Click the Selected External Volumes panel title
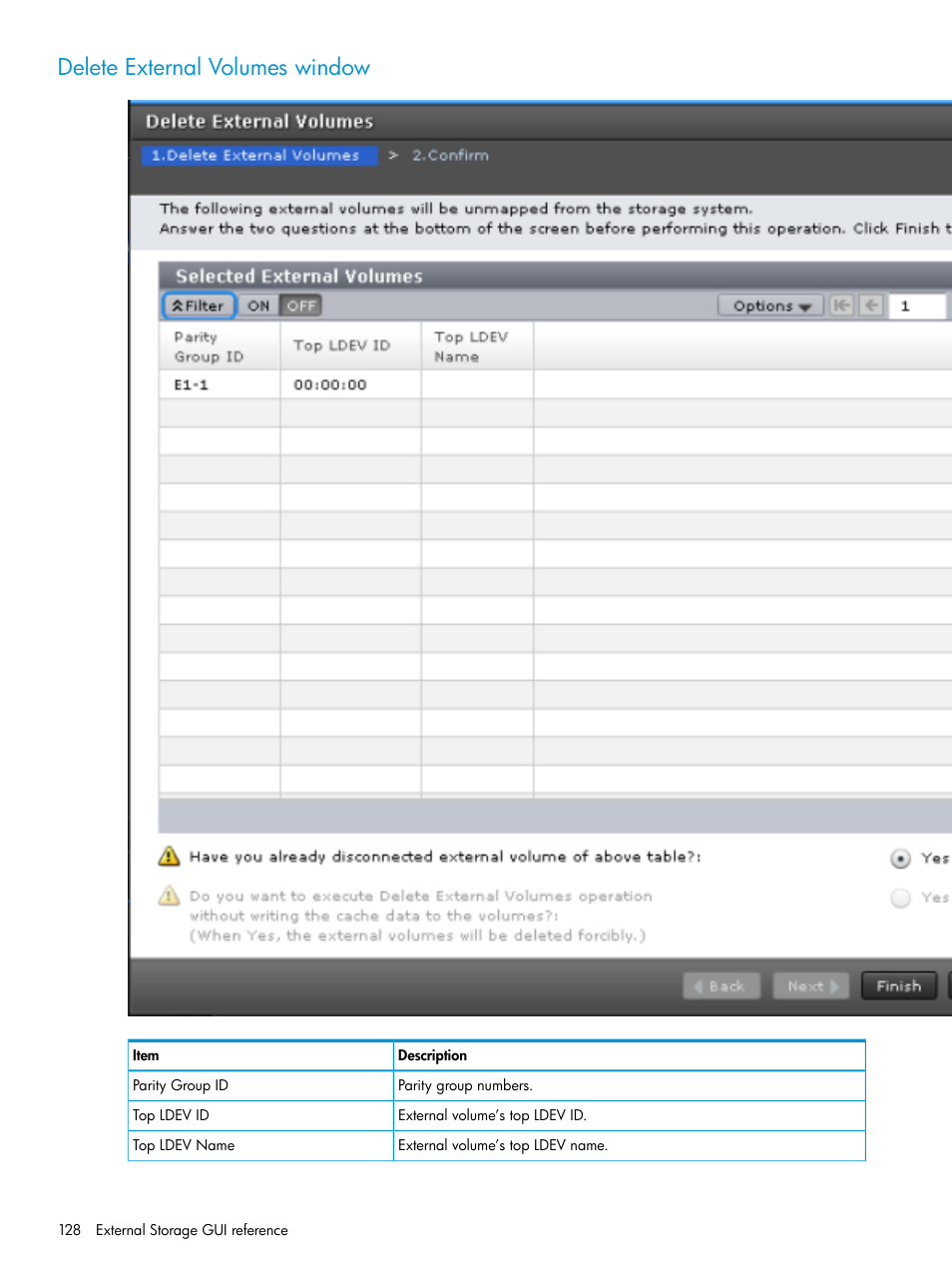952x1269 pixels. click(299, 277)
